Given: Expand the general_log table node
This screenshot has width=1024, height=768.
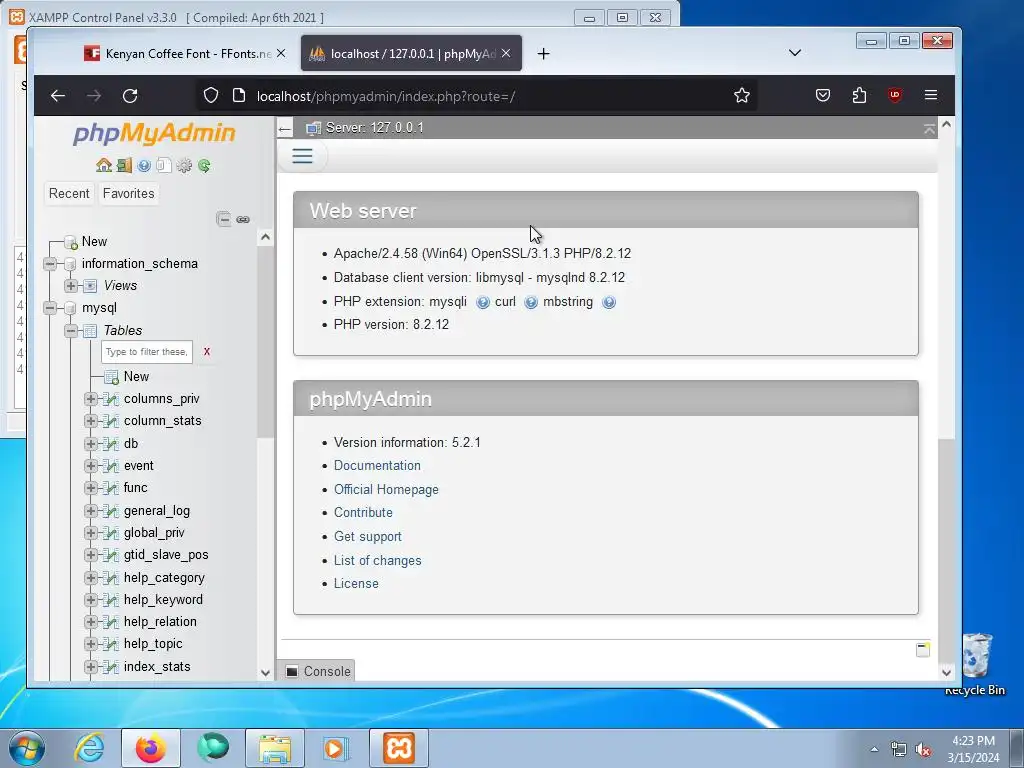Looking at the screenshot, I should 91,511.
